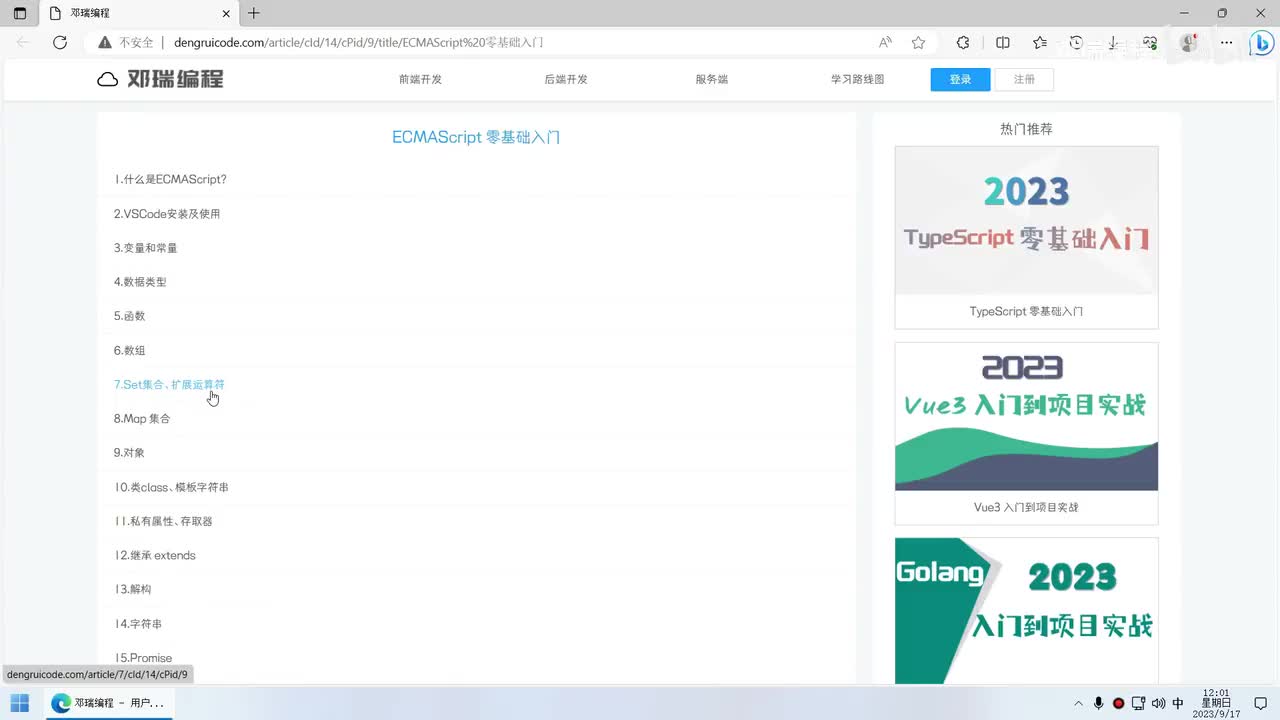Open the Bing chat sidebar icon

pyautogui.click(x=1261, y=43)
